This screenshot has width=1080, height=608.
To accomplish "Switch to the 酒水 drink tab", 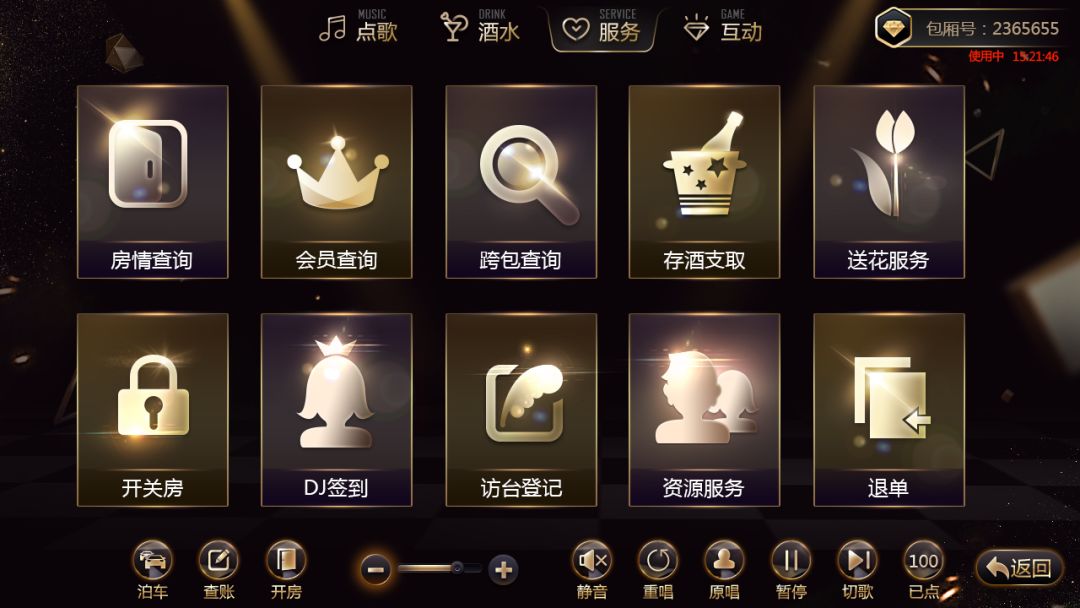I will [480, 28].
